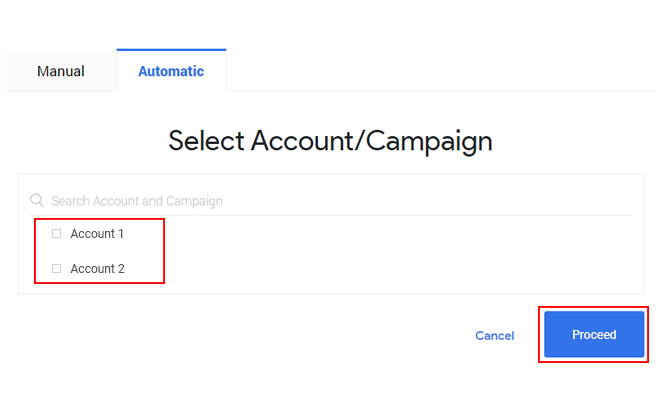Switch to the Manual tab
Image resolution: width=661 pixels, height=411 pixels.
pyautogui.click(x=61, y=71)
